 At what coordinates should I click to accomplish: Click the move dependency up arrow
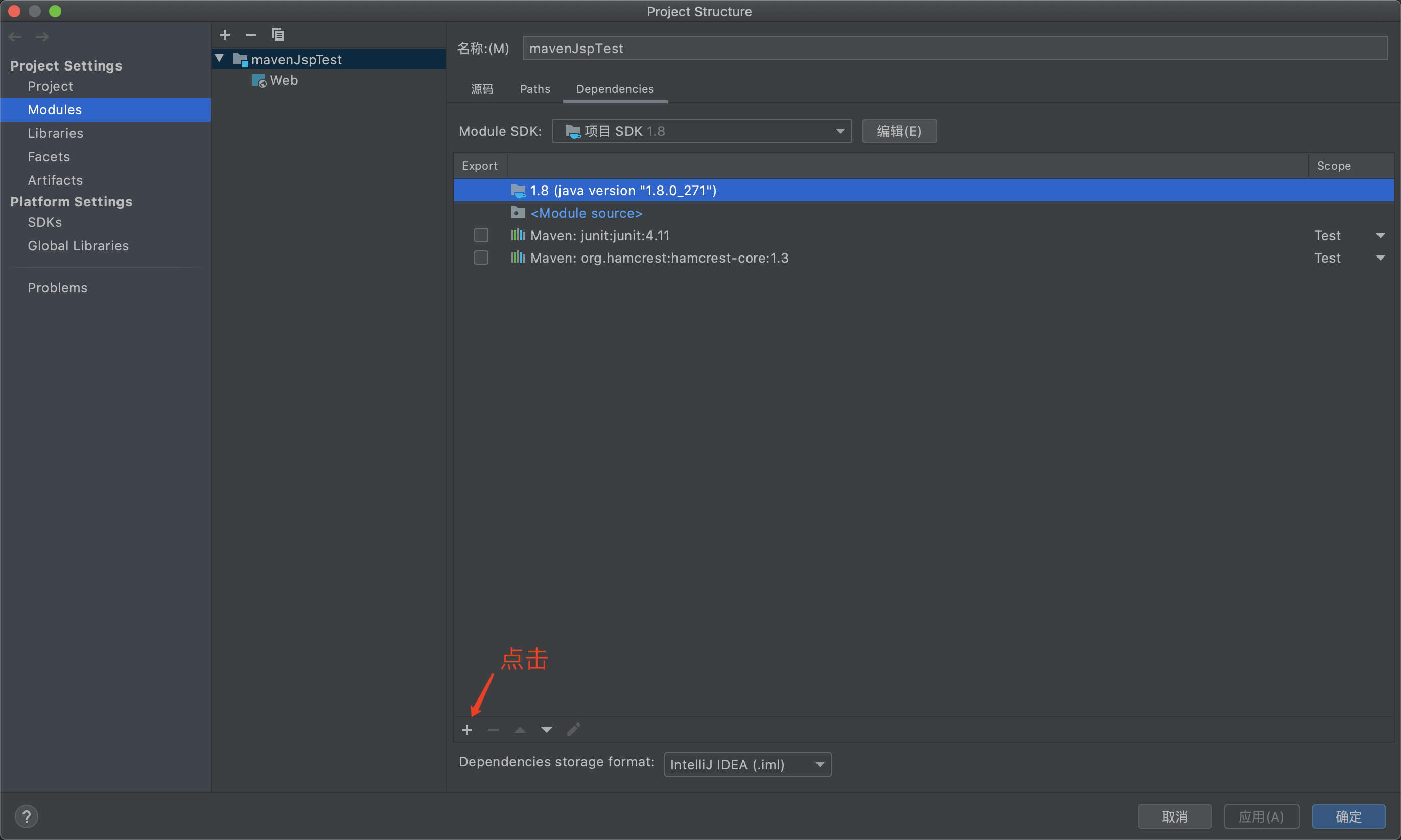pyautogui.click(x=520, y=730)
